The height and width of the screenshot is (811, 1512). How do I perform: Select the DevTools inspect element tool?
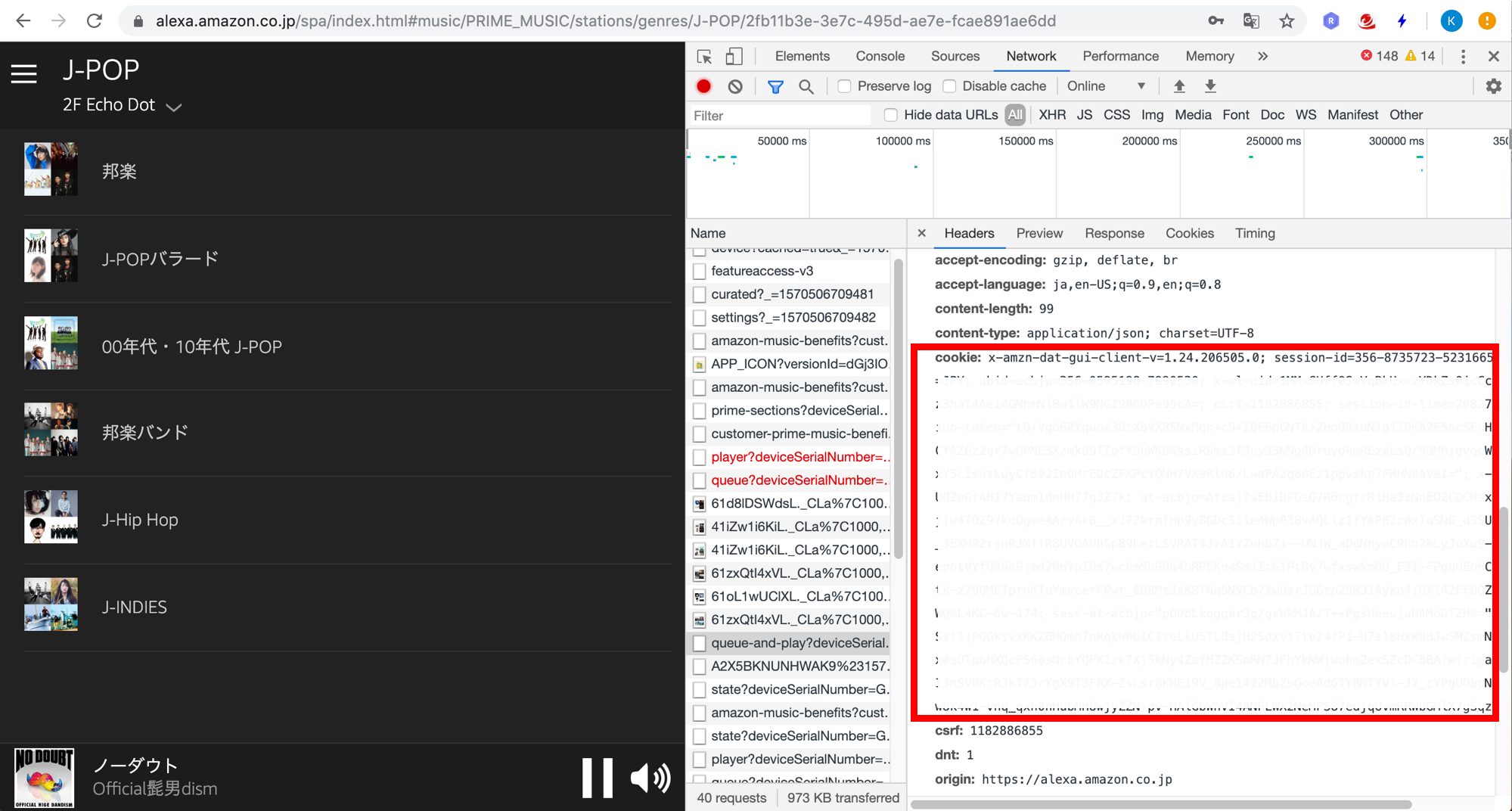click(x=704, y=57)
